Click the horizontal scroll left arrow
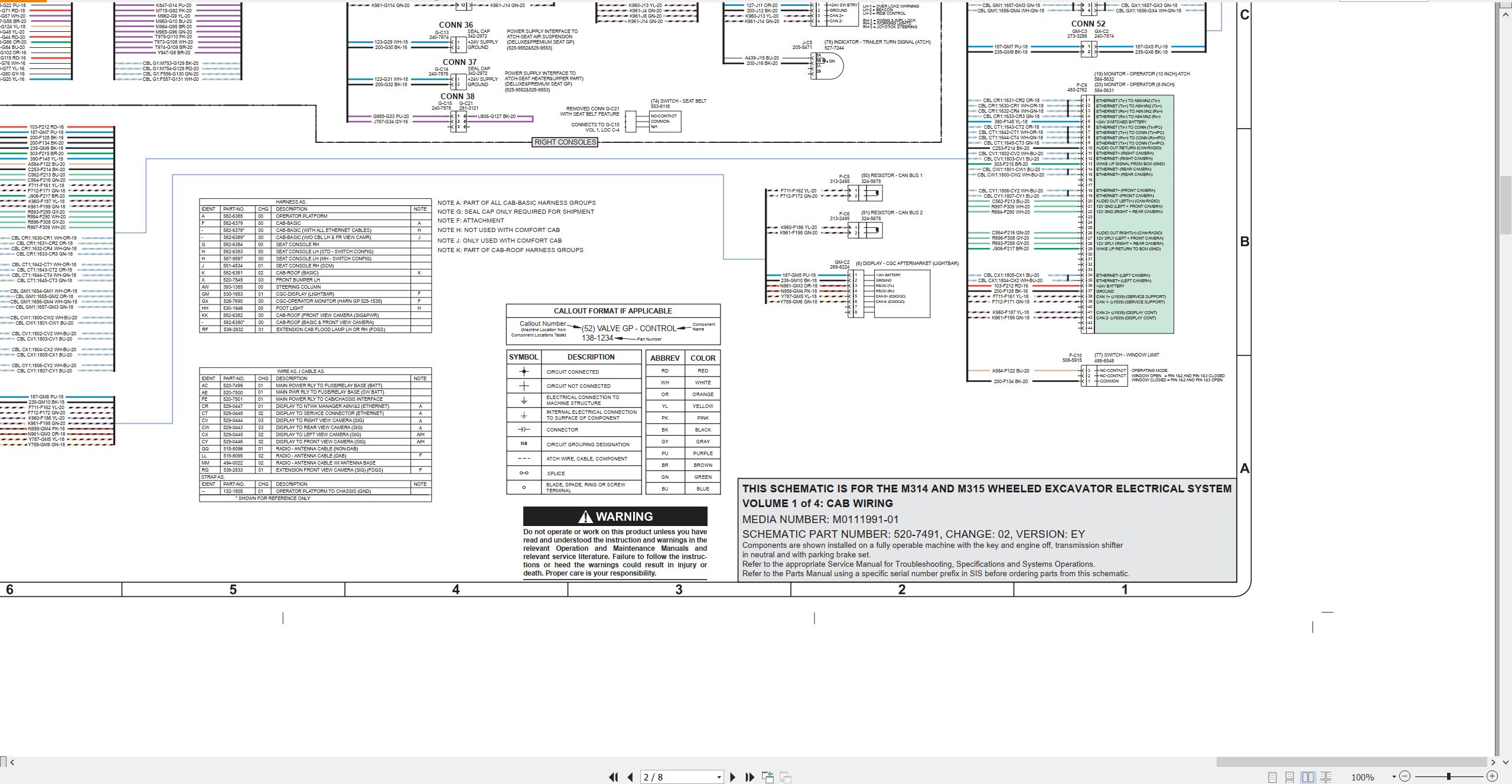This screenshot has height=784, width=1512. [12, 762]
